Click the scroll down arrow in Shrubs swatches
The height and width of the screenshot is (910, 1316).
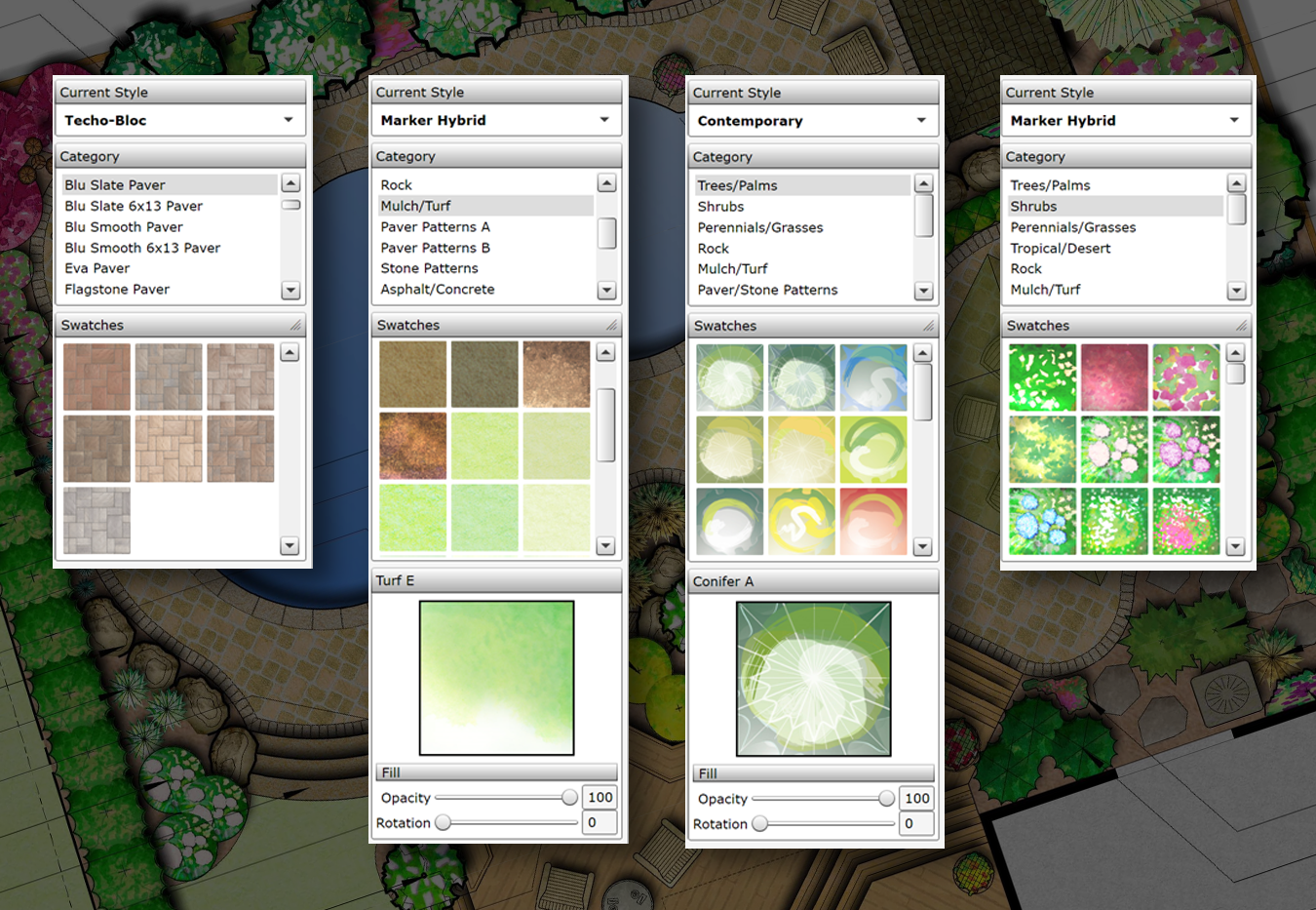pos(1236,547)
